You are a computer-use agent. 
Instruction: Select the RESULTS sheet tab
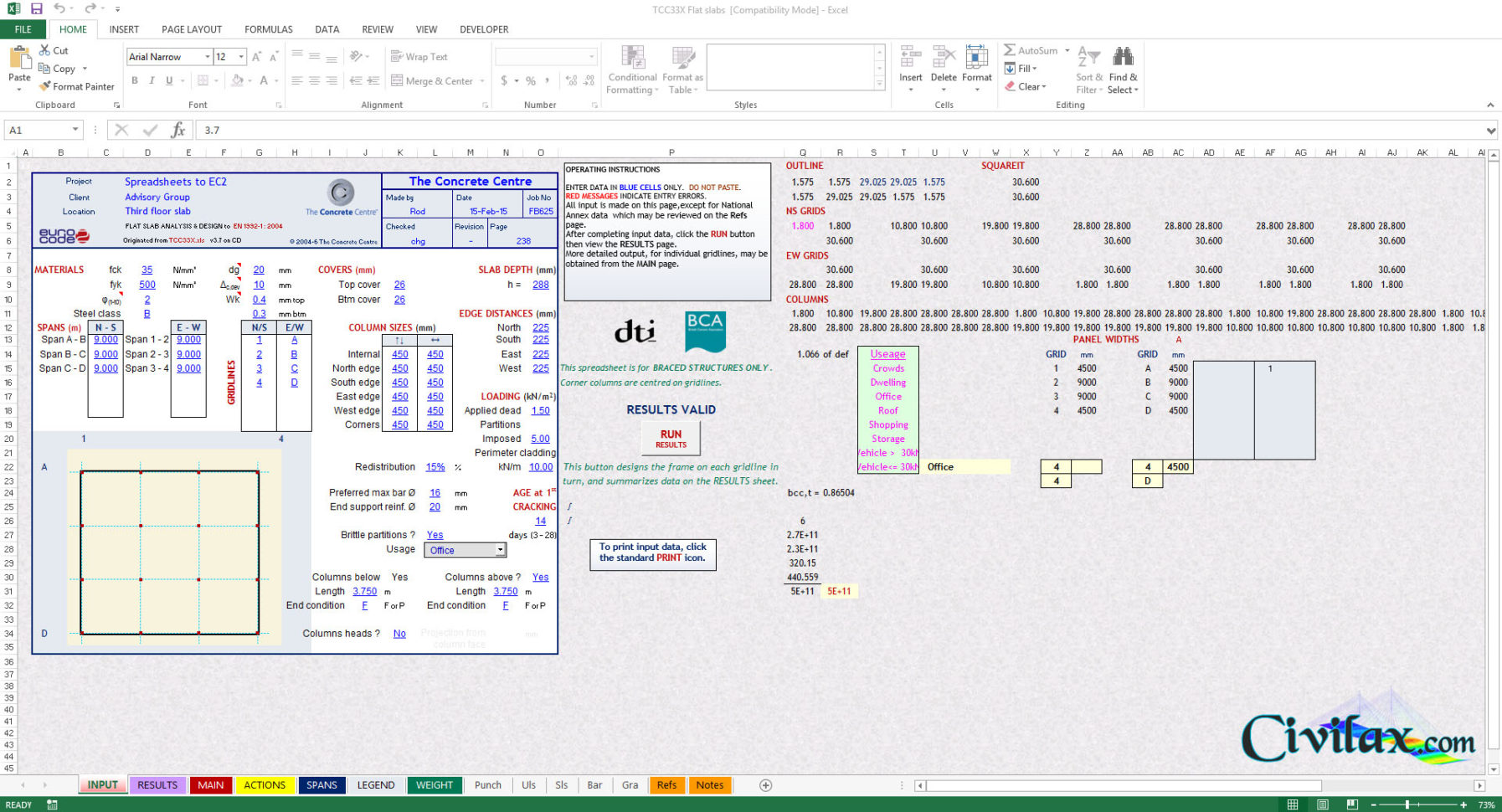(157, 784)
